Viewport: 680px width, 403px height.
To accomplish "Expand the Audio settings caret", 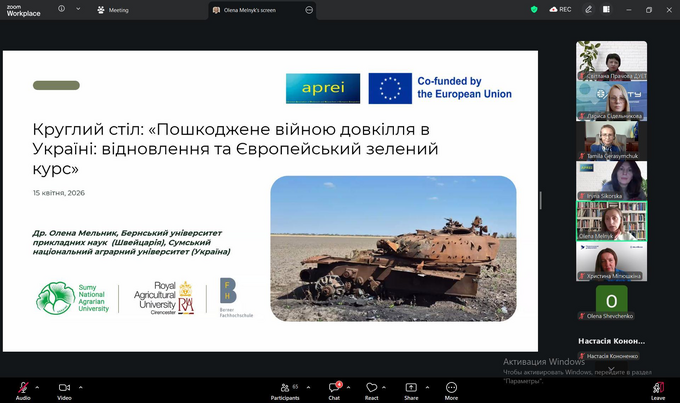I will point(37,386).
